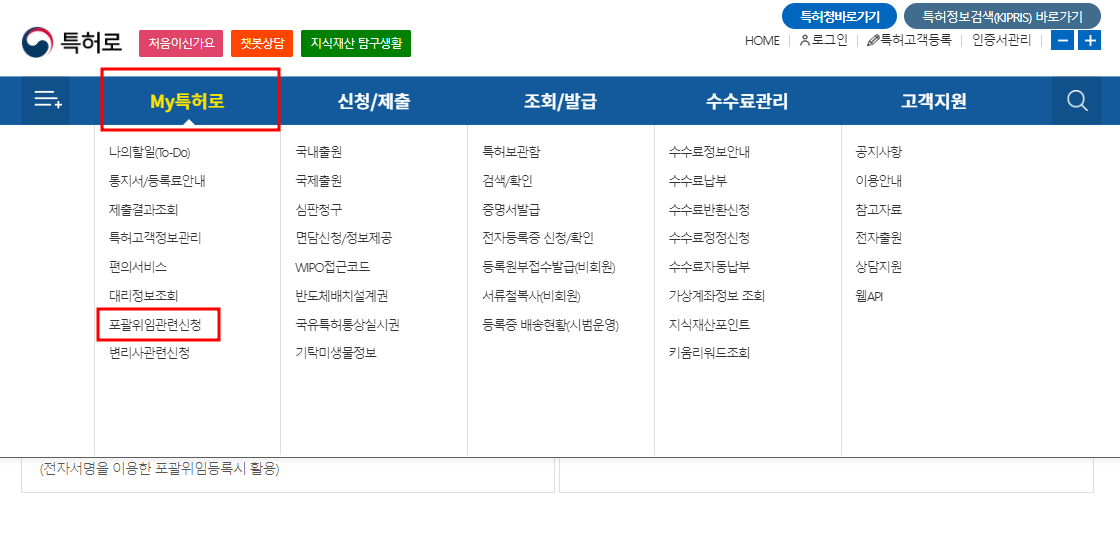1120x559 pixels.
Task: Select 가상계좌정보 조회 menu item
Action: 717,296
